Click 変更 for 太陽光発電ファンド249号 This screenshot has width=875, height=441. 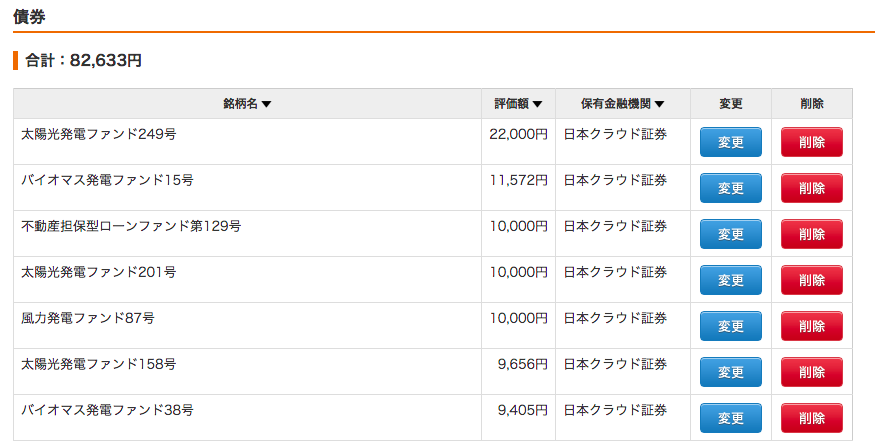(x=730, y=142)
